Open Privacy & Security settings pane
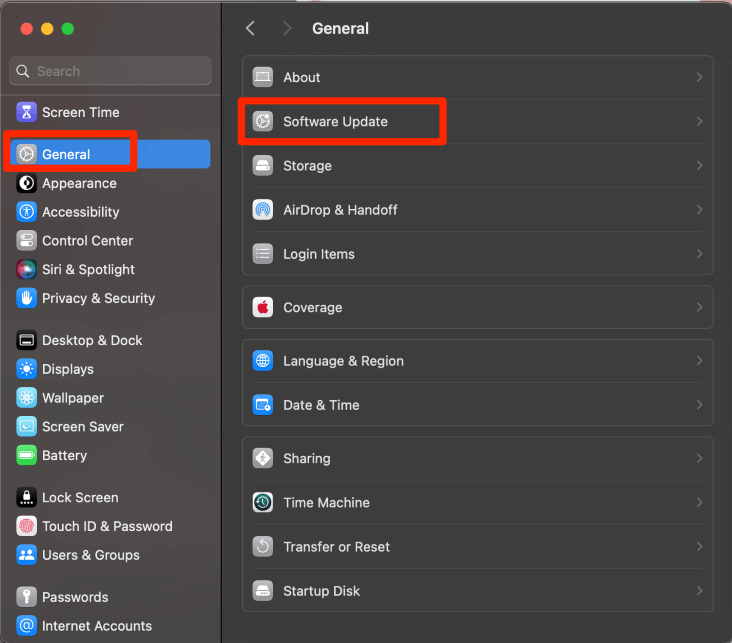The image size is (732, 643). [98, 298]
